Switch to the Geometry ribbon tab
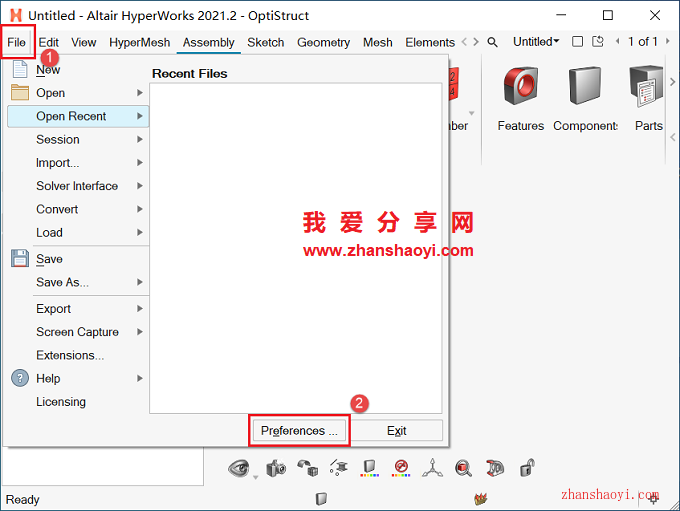680x511 pixels. click(324, 42)
